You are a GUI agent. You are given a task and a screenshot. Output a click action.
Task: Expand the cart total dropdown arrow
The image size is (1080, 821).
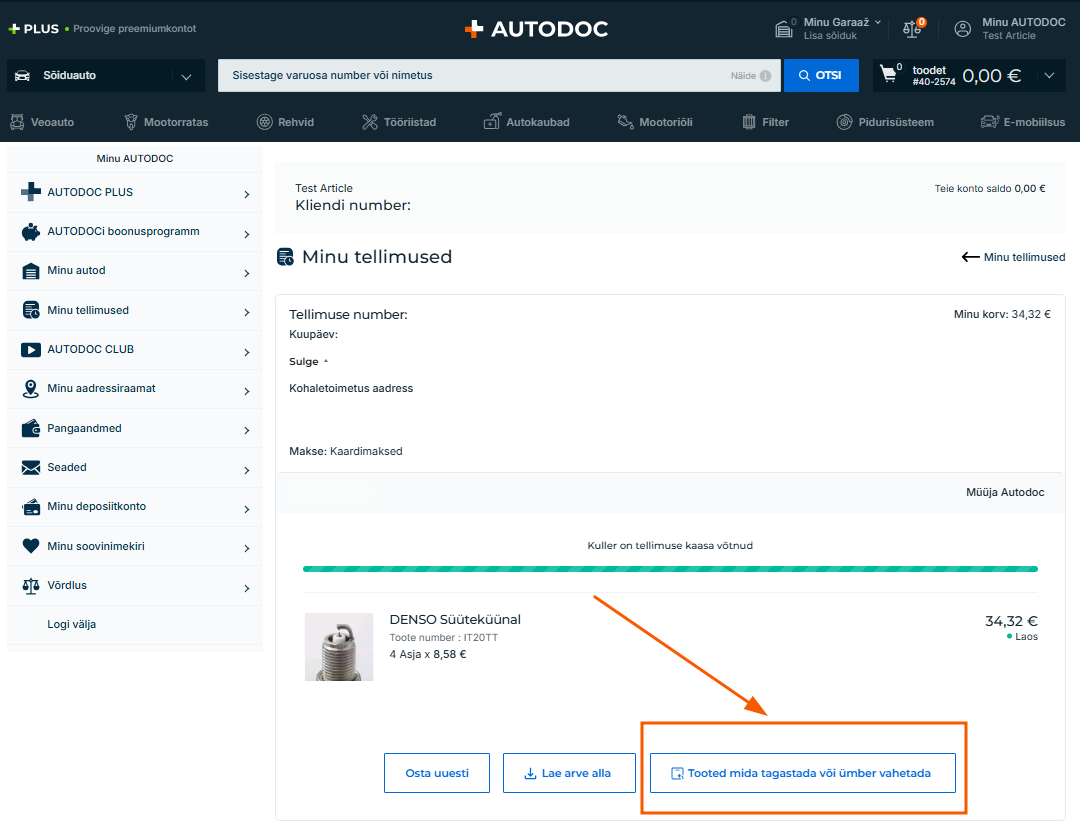(x=1048, y=76)
